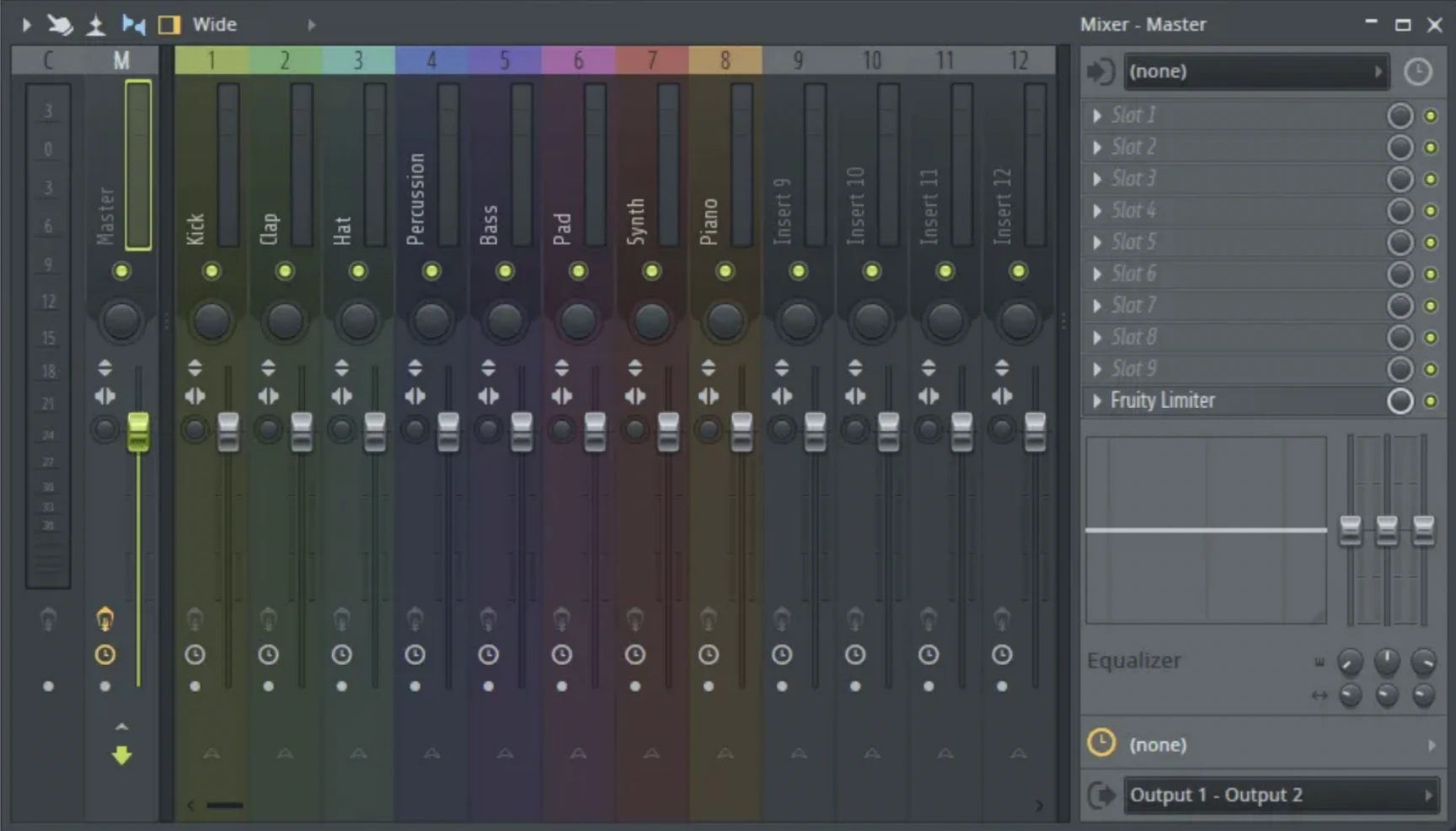This screenshot has width=1456, height=831.
Task: Click the yellow down arrow on Master
Action: [x=121, y=755]
